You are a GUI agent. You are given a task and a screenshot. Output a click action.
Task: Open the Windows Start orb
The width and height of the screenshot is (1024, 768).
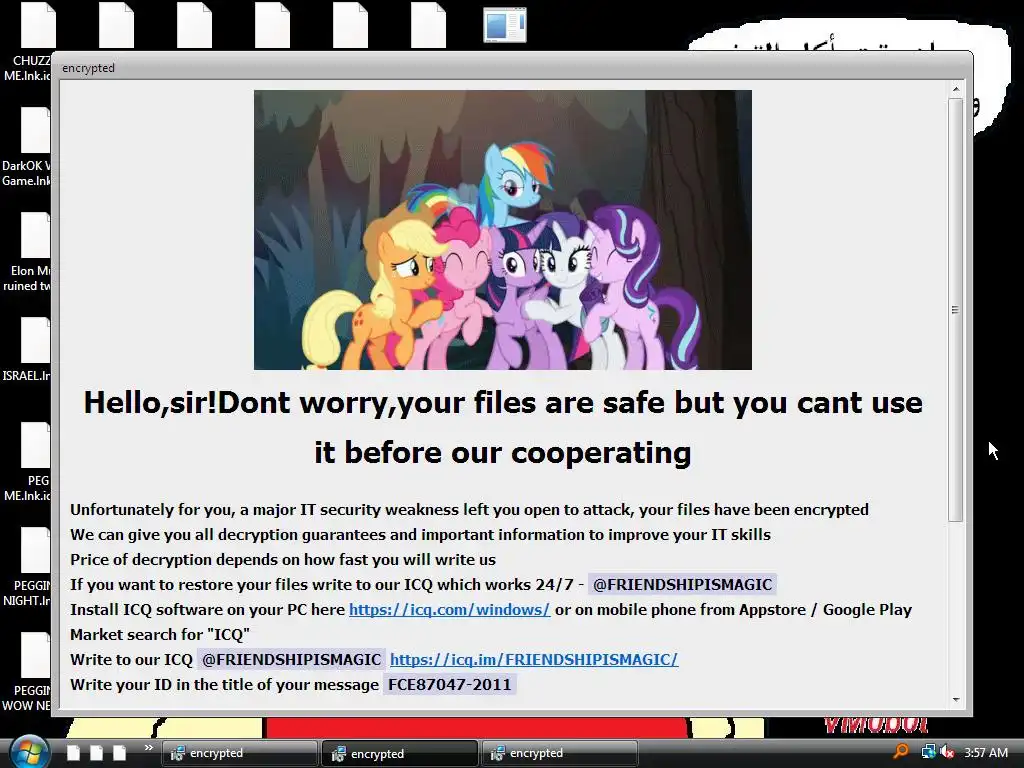pyautogui.click(x=29, y=752)
